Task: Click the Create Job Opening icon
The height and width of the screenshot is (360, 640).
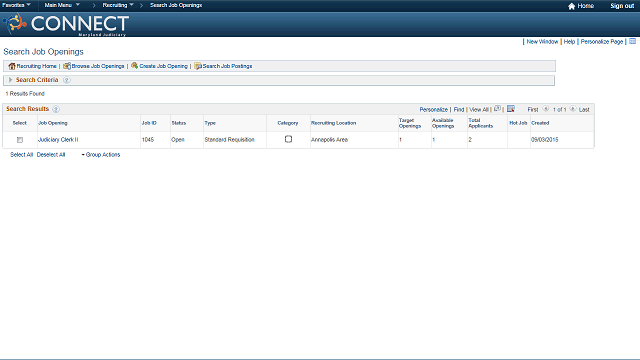Action: tap(134, 66)
